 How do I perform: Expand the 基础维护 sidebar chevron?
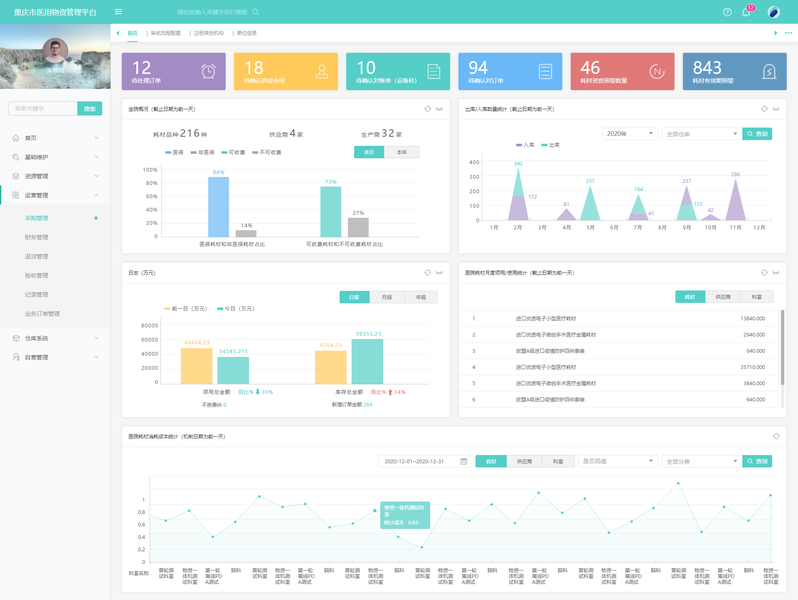coord(96,157)
